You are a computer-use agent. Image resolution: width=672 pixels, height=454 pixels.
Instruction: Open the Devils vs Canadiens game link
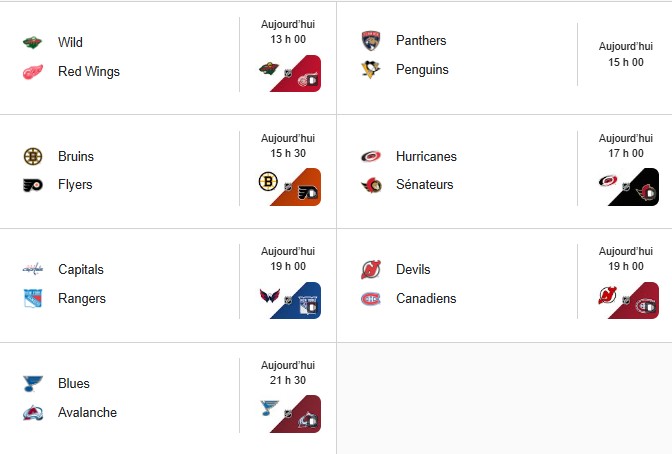tap(628, 300)
